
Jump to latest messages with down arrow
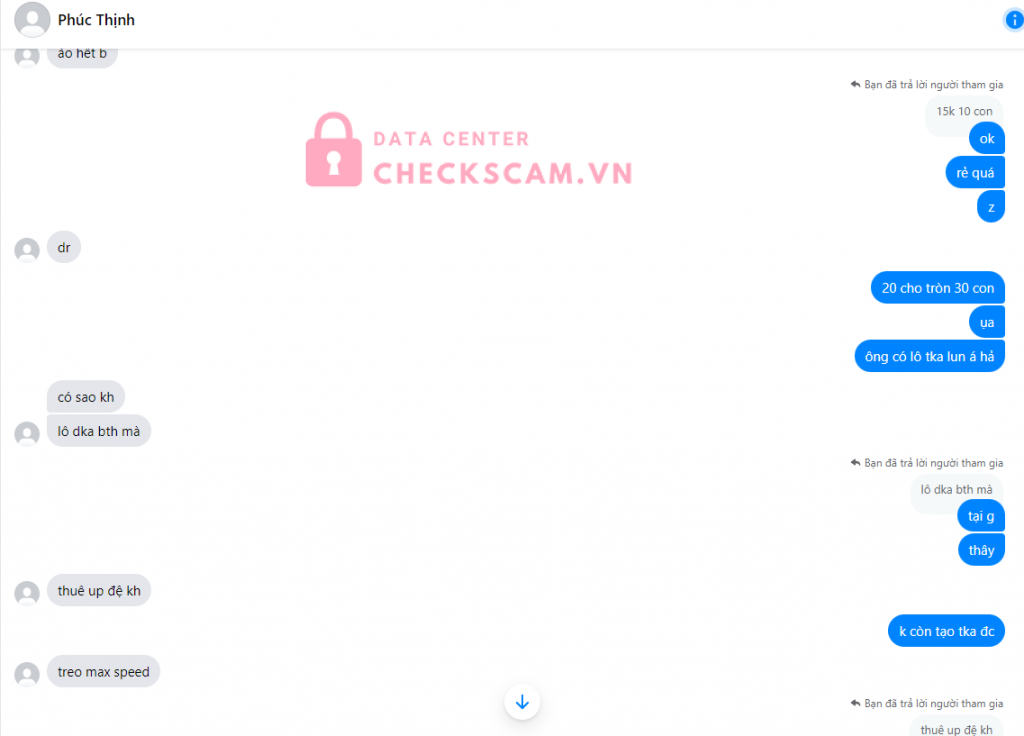(x=522, y=702)
